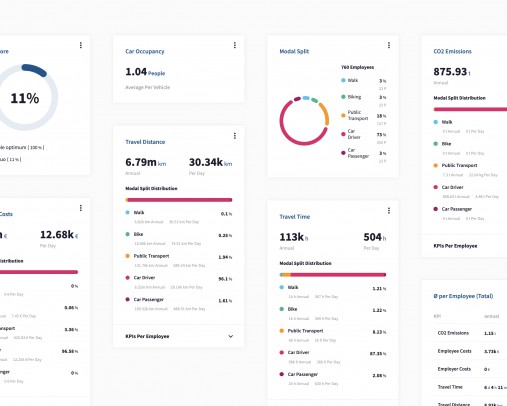The width and height of the screenshot is (507, 406).
Task: Click 8.13 % Public Transport time share
Action: [379, 332]
